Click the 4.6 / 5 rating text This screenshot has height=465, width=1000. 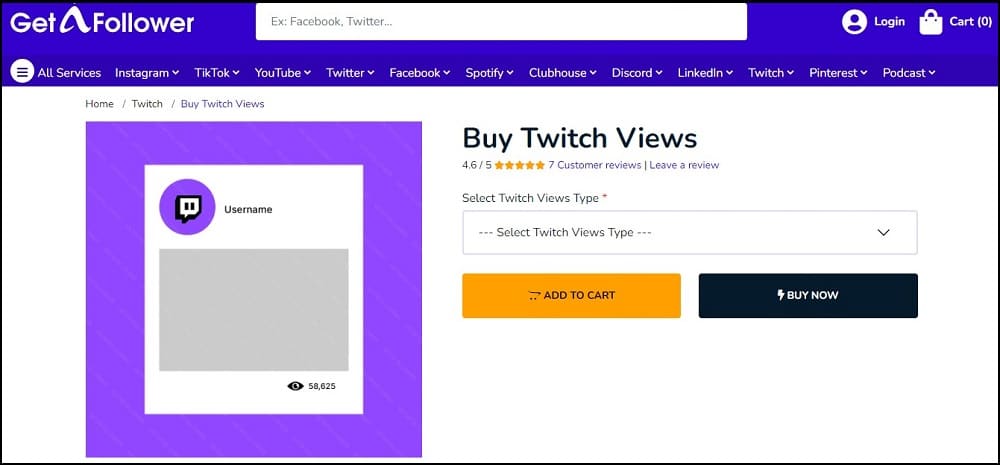point(477,165)
